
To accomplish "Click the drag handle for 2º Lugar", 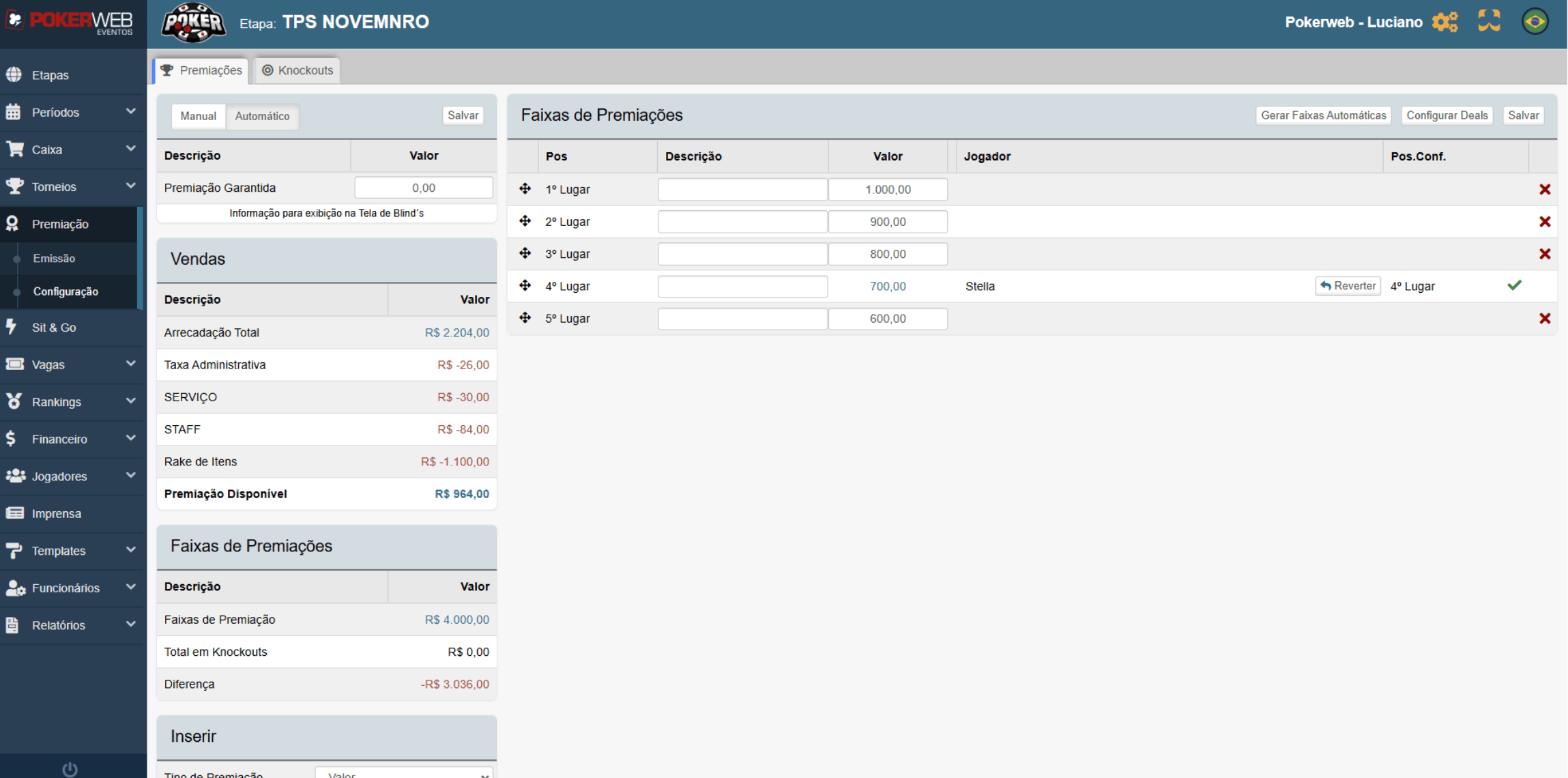I will (x=525, y=221).
